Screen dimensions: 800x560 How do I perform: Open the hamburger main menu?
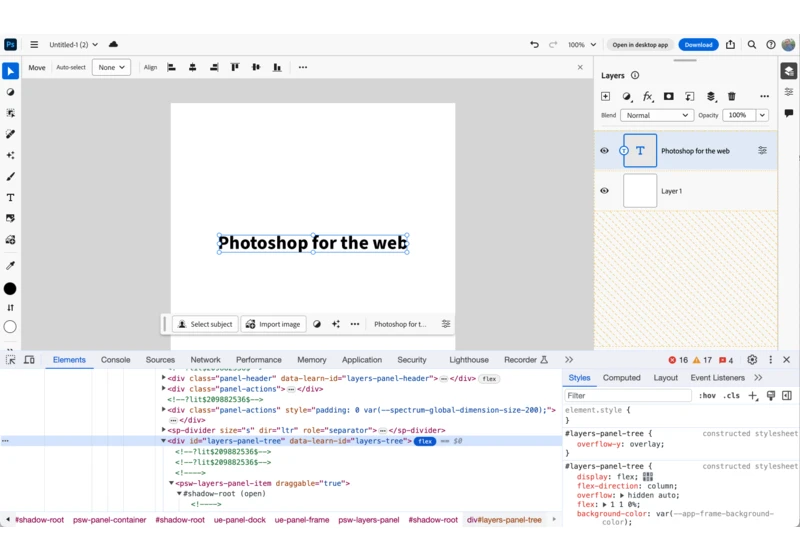pyautogui.click(x=34, y=44)
